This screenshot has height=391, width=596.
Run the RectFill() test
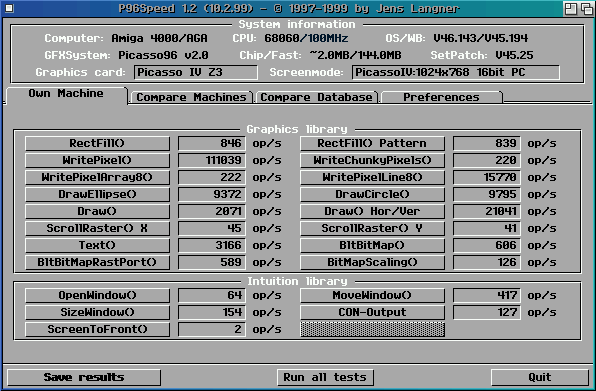(97, 143)
